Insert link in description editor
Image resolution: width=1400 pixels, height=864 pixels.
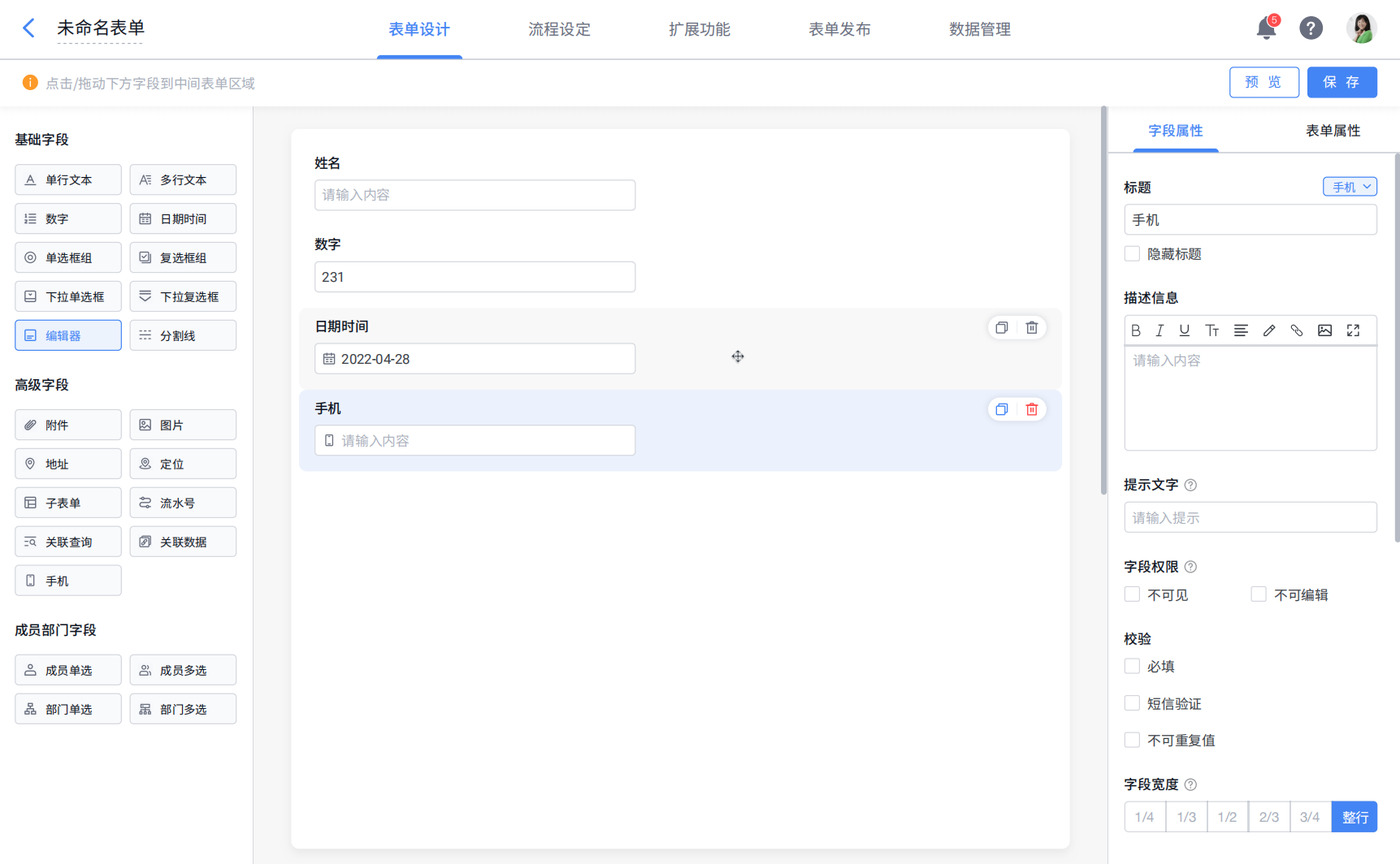click(x=1297, y=330)
